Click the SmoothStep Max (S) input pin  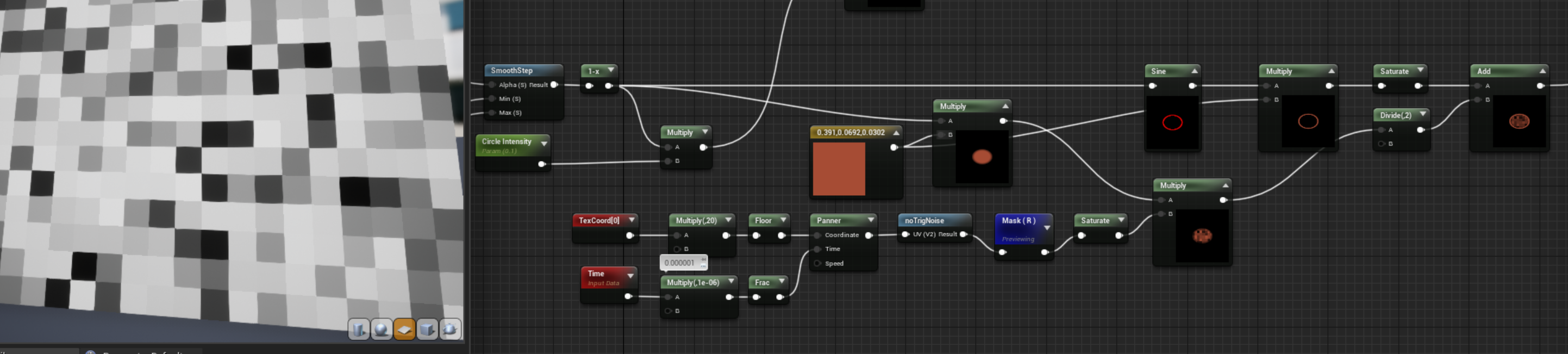click(x=492, y=113)
